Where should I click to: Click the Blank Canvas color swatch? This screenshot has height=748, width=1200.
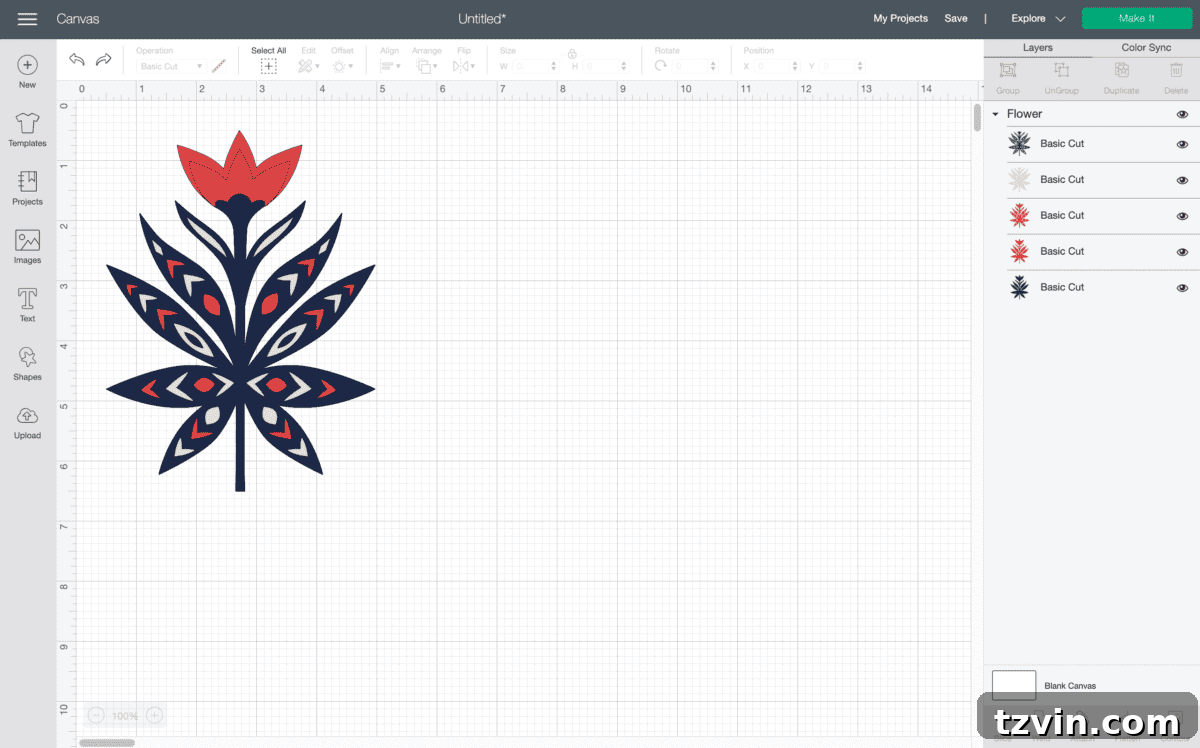click(x=1014, y=685)
